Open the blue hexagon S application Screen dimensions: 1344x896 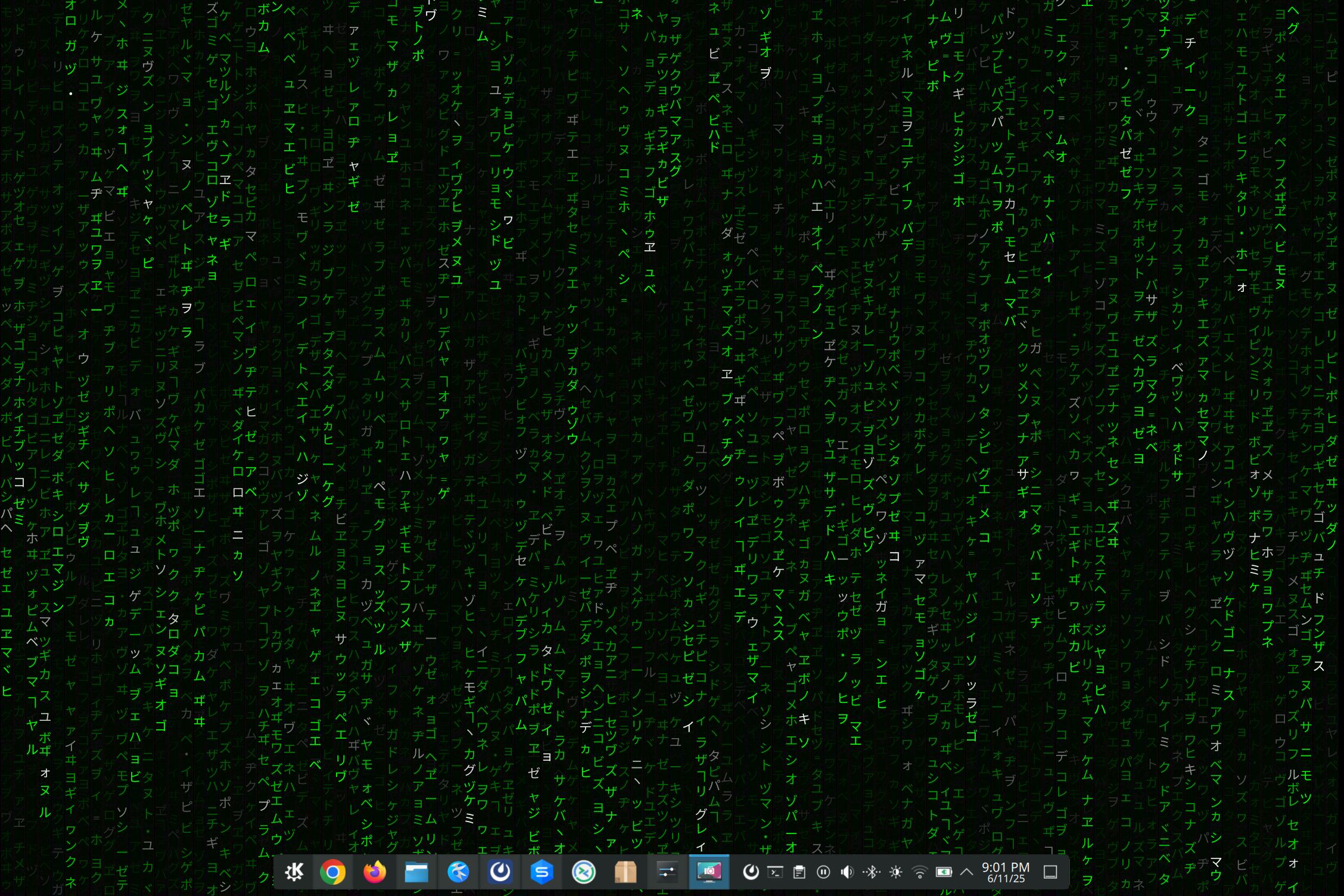pyautogui.click(x=542, y=872)
